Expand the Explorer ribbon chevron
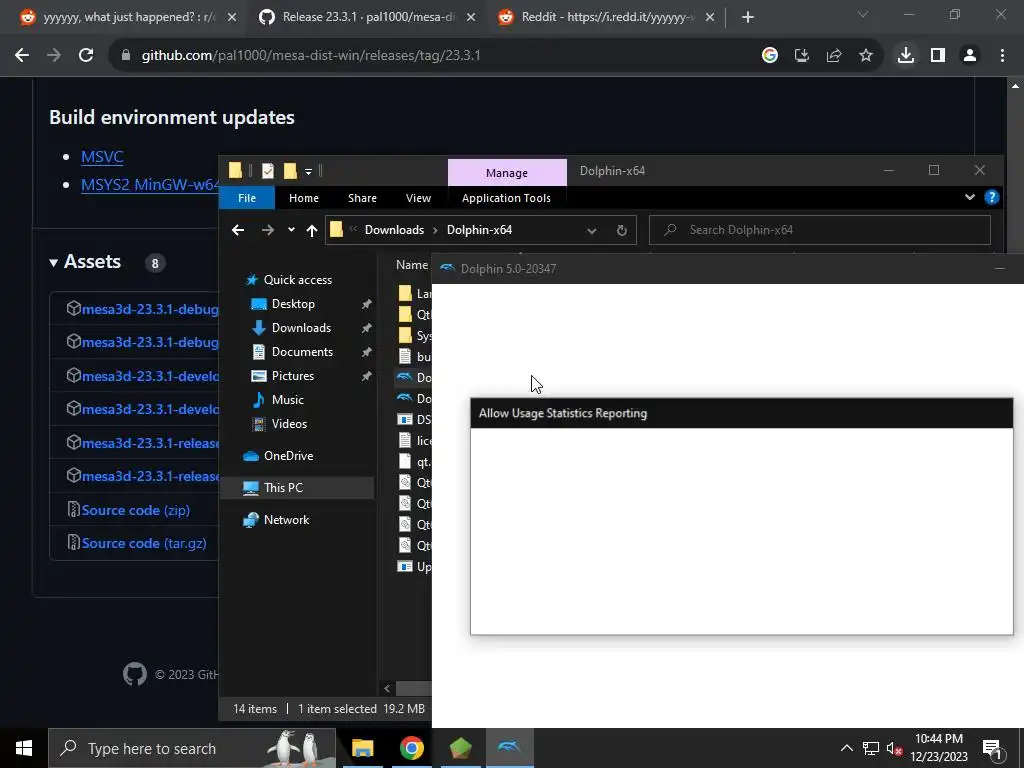1024x768 pixels. point(970,197)
